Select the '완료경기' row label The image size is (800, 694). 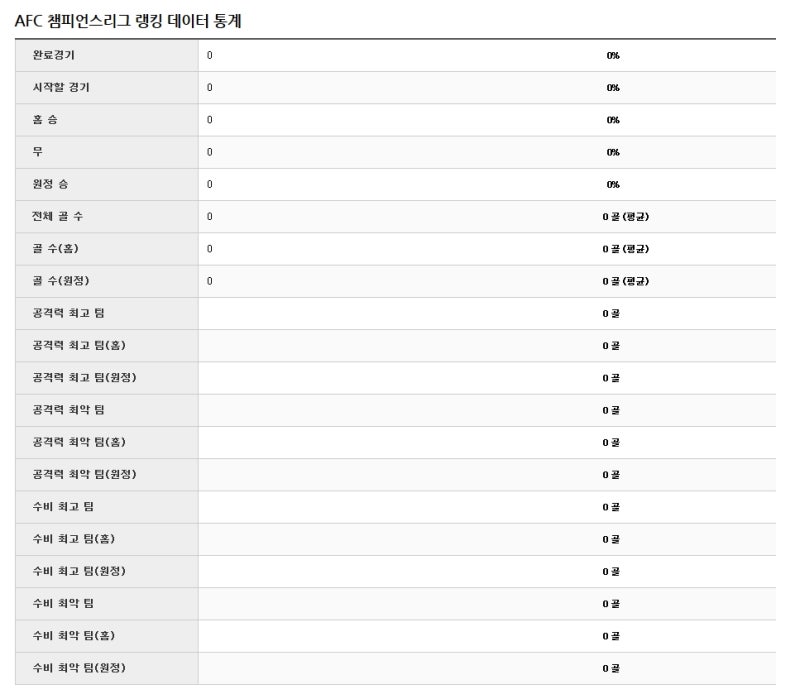(x=53, y=56)
